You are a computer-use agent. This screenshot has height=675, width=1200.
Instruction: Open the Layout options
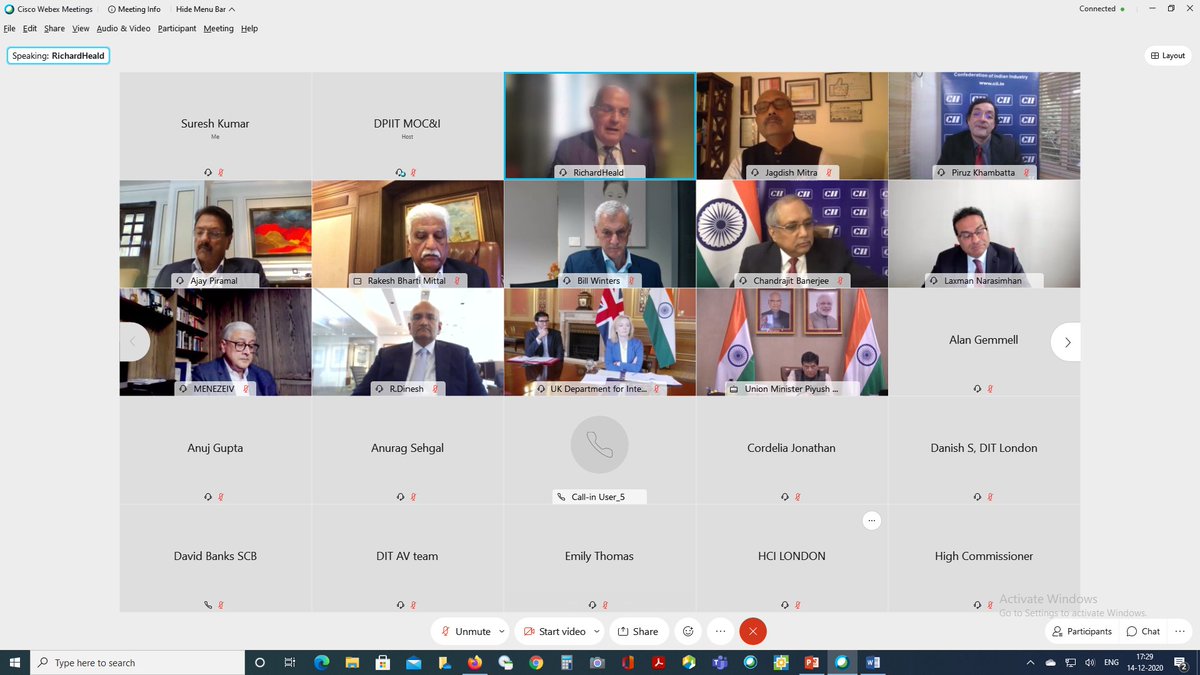point(1167,55)
